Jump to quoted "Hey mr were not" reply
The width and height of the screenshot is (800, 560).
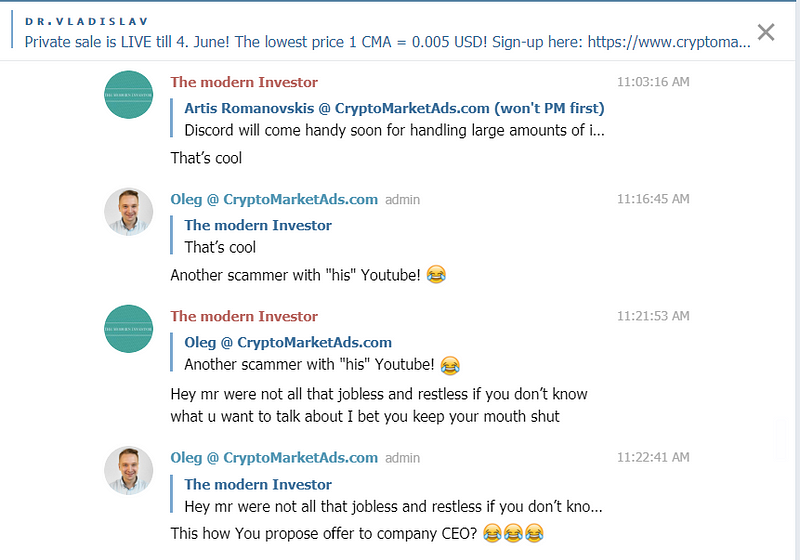[387, 495]
